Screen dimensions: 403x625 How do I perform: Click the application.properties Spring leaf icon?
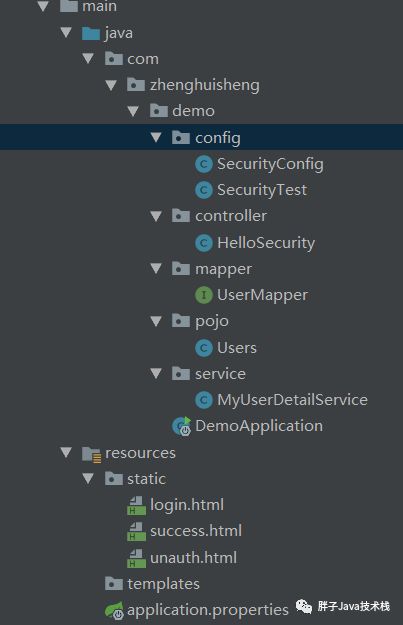(x=114, y=611)
